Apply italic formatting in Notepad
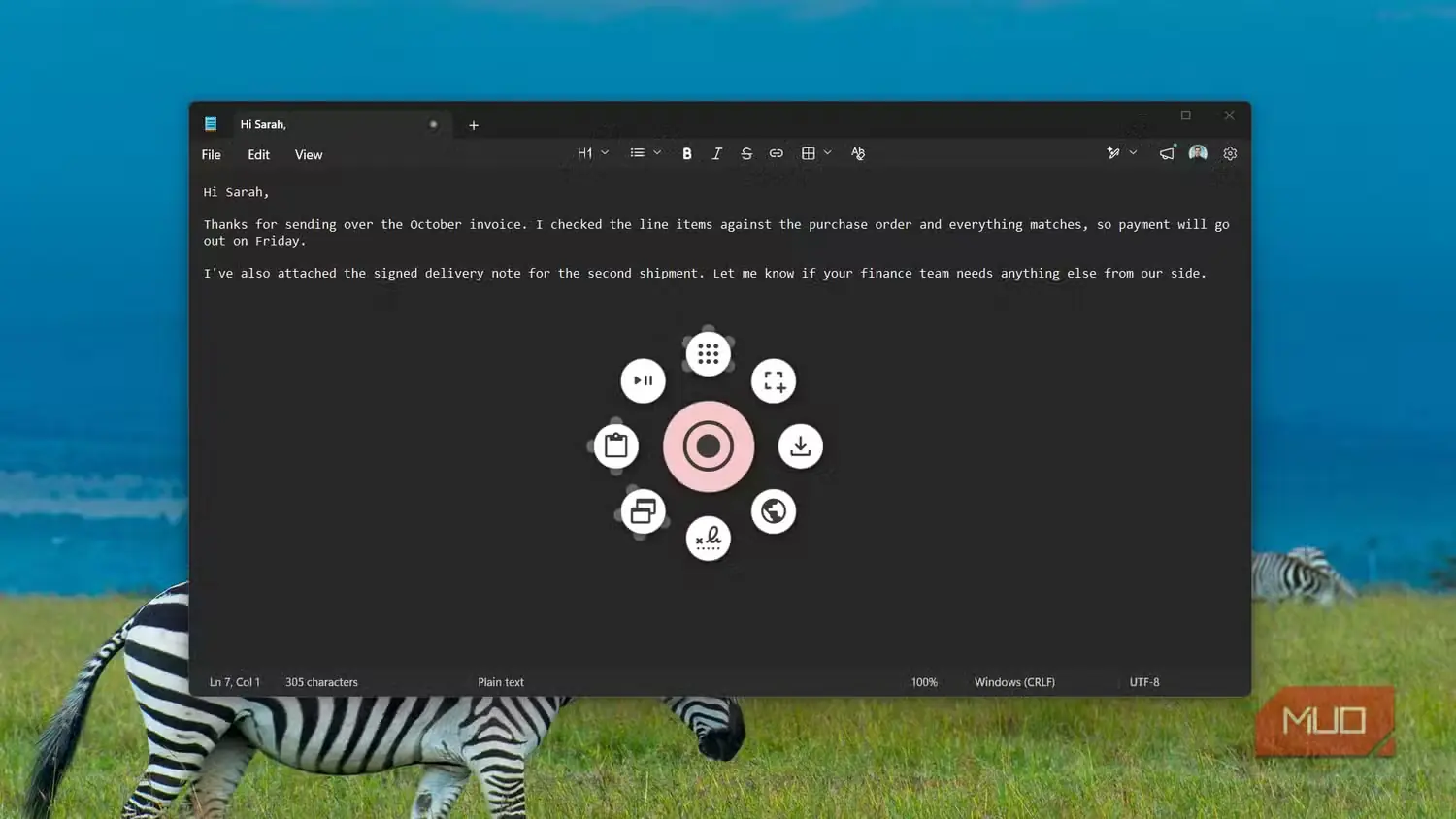1456x819 pixels. coord(716,153)
